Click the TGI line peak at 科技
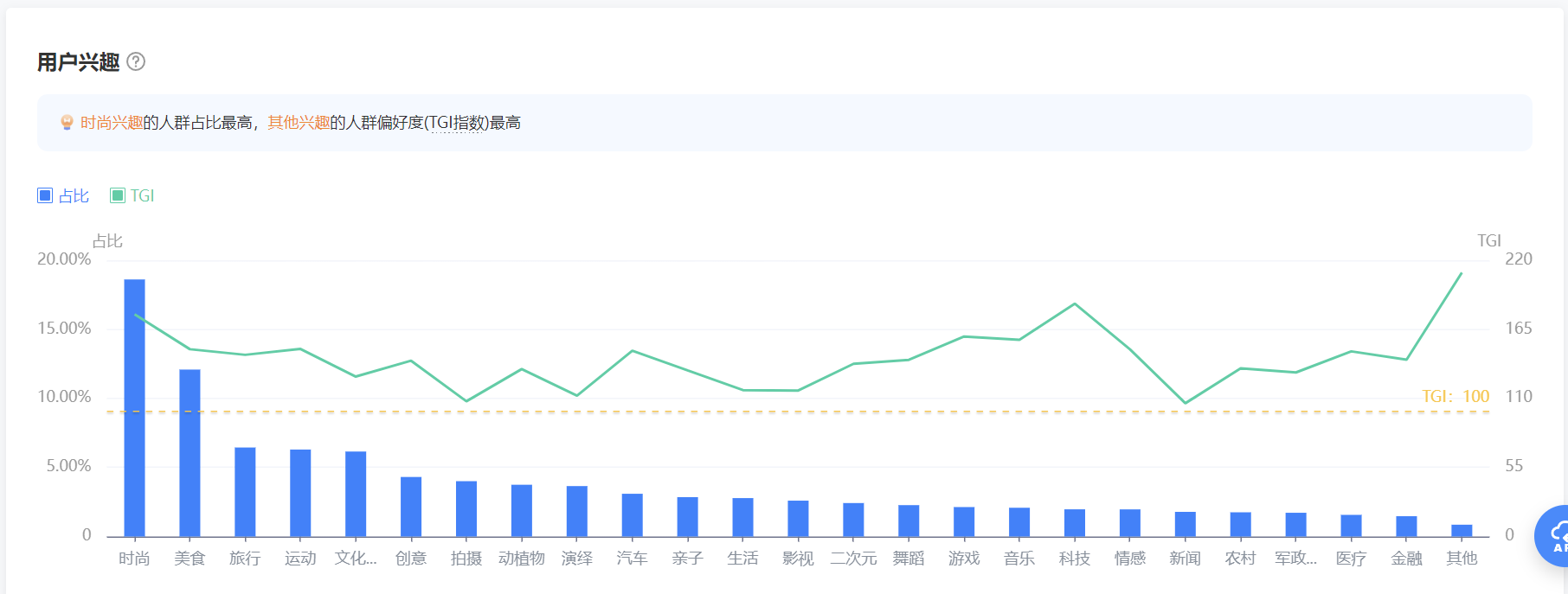Viewport: 1568px width, 594px height. pos(1075,303)
